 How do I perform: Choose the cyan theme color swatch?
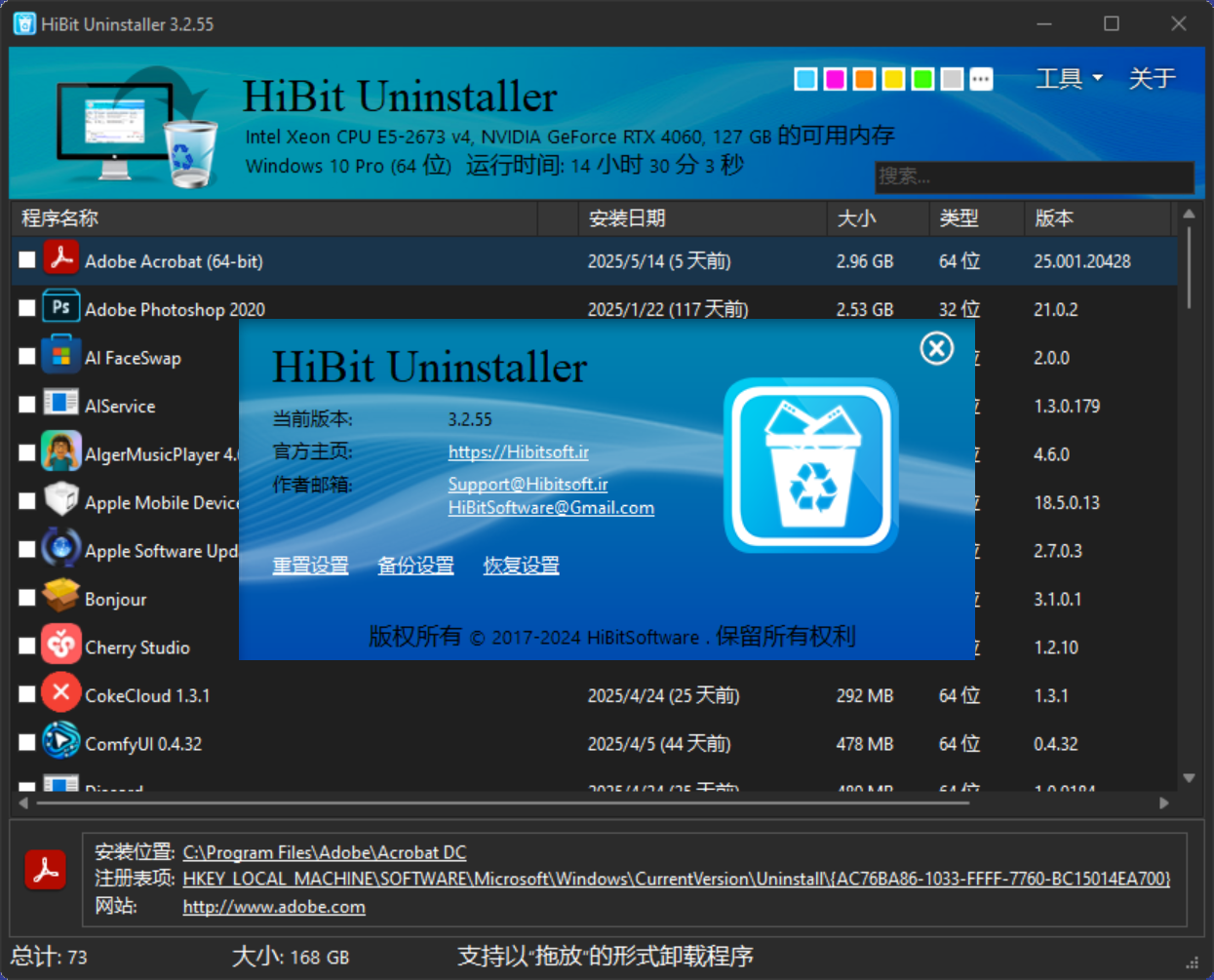[806, 79]
